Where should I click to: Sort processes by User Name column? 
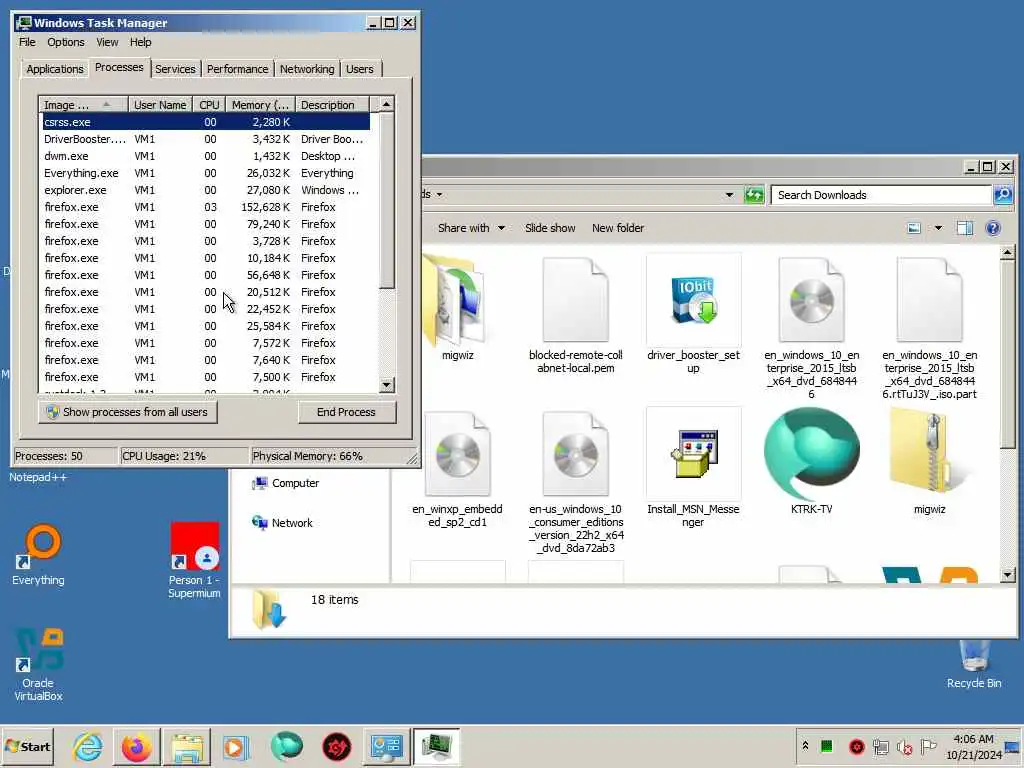(160, 105)
